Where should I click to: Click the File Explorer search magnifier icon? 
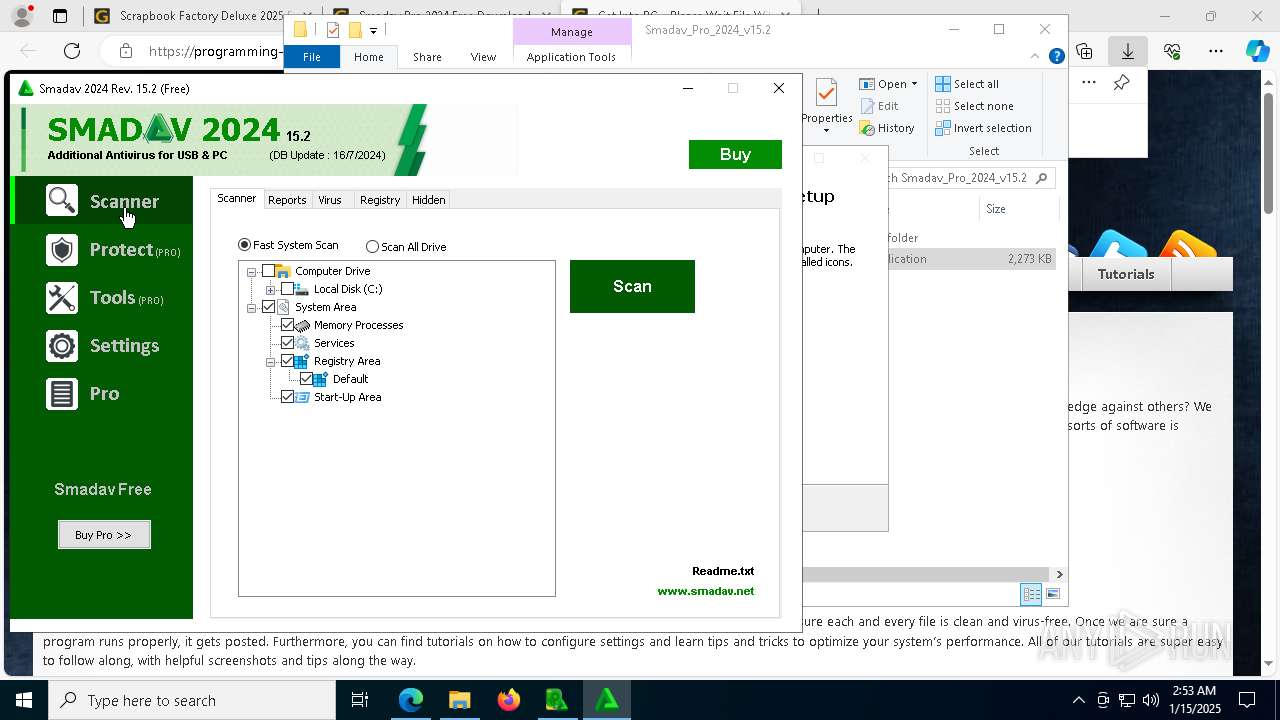(1041, 178)
